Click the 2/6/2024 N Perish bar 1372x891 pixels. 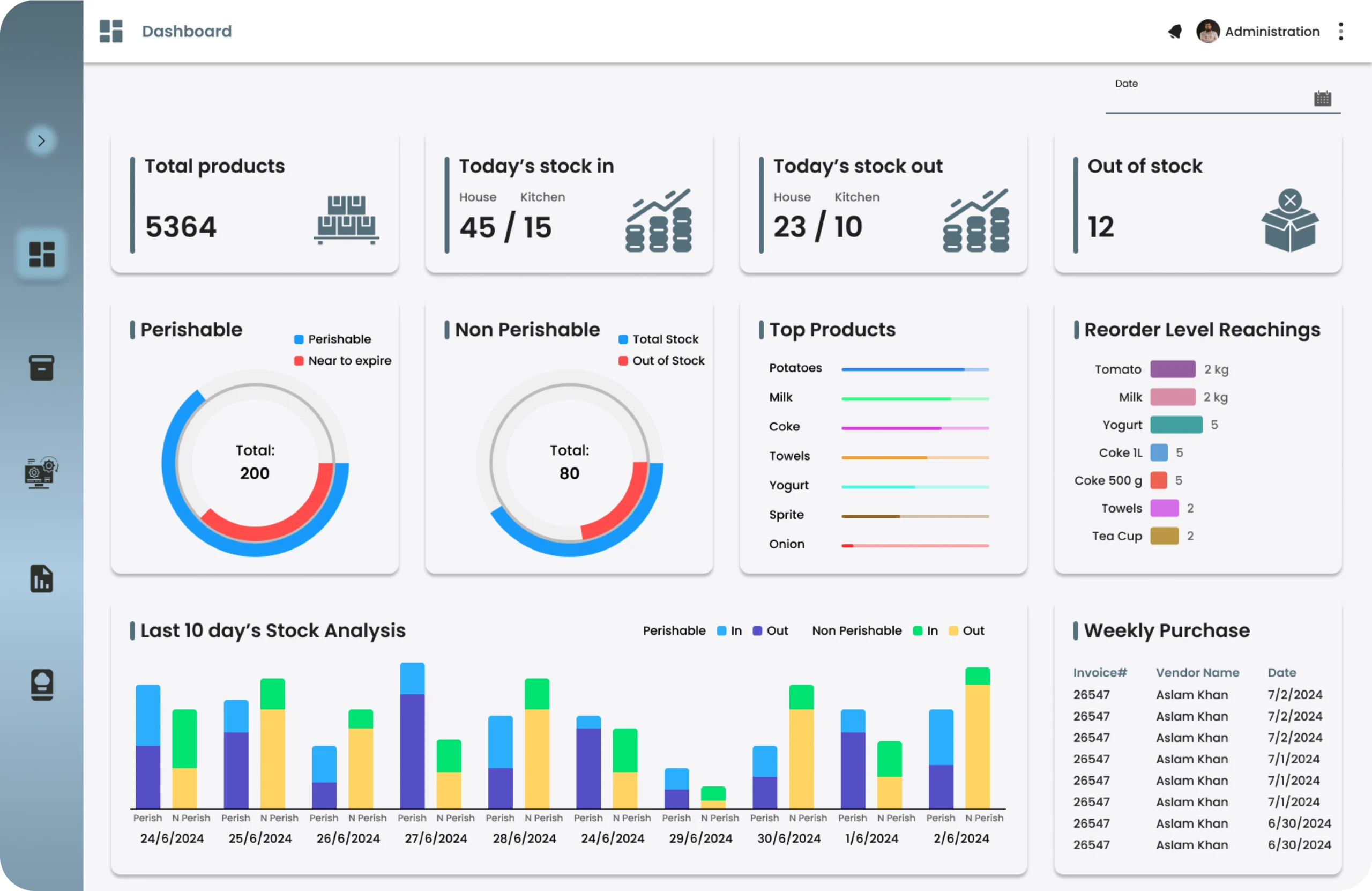tap(978, 738)
